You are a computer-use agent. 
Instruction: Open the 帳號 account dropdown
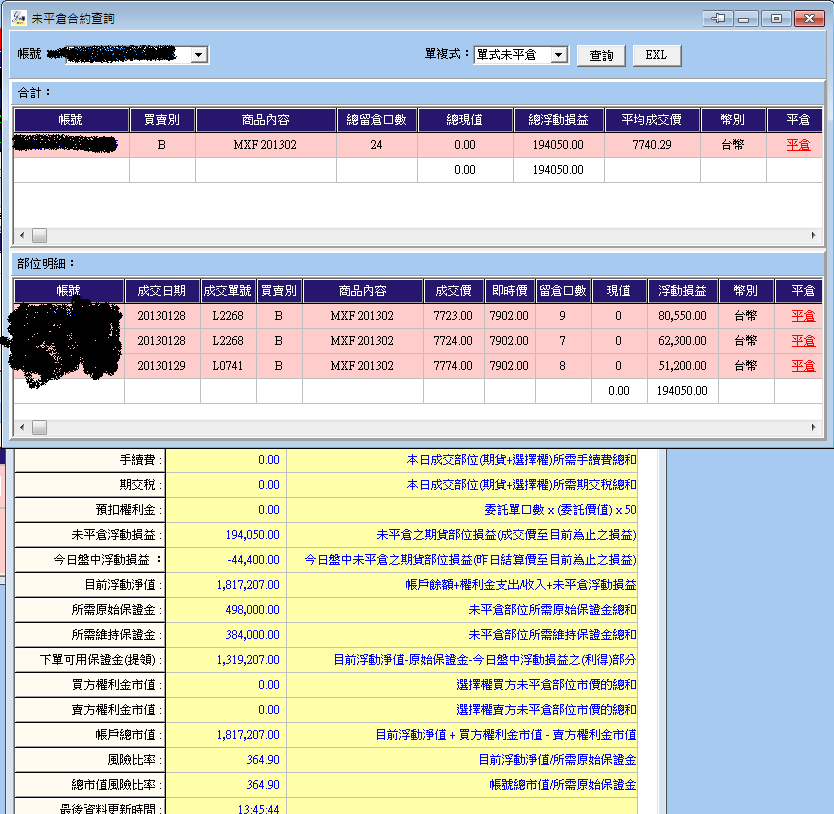[x=198, y=55]
